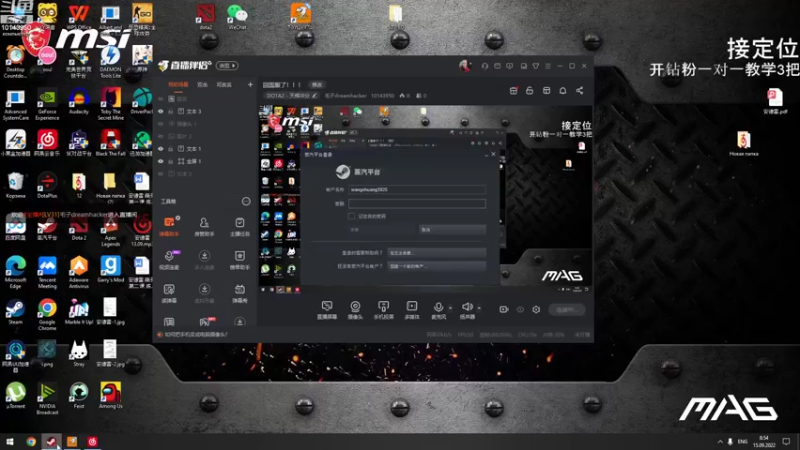Toggle lock on 文本 1 source

170,148
